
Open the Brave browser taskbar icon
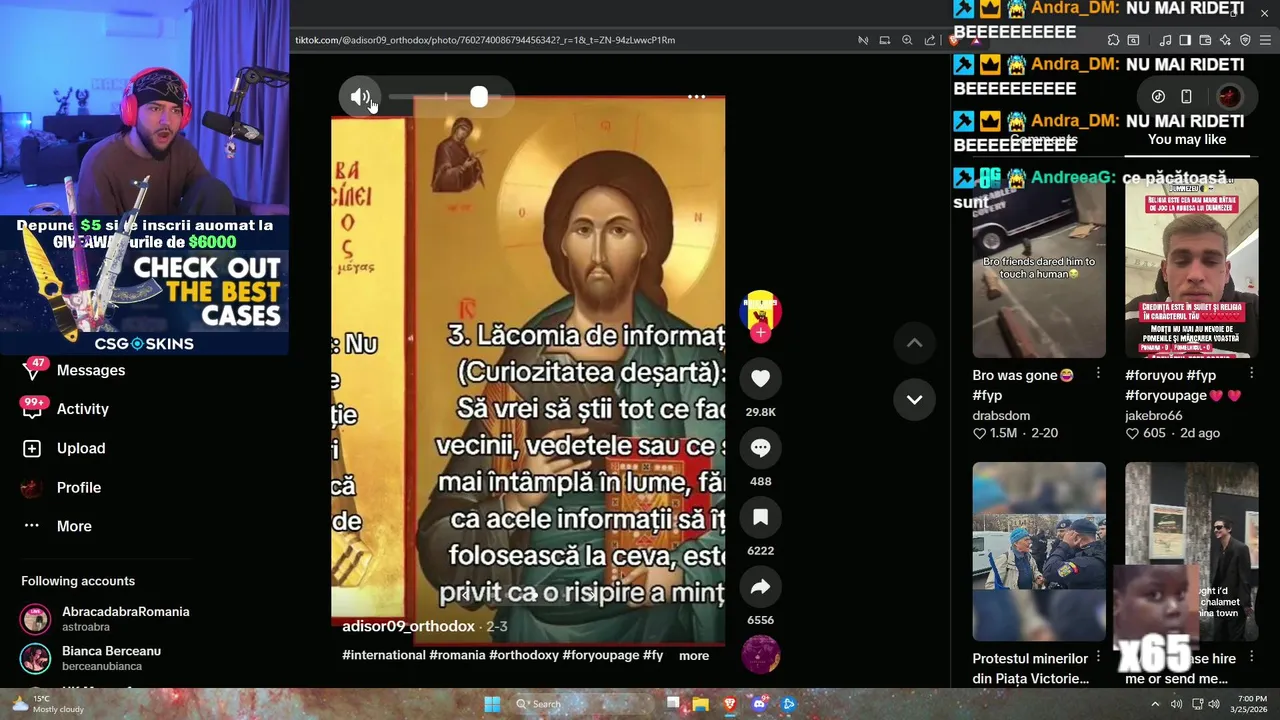coord(730,704)
